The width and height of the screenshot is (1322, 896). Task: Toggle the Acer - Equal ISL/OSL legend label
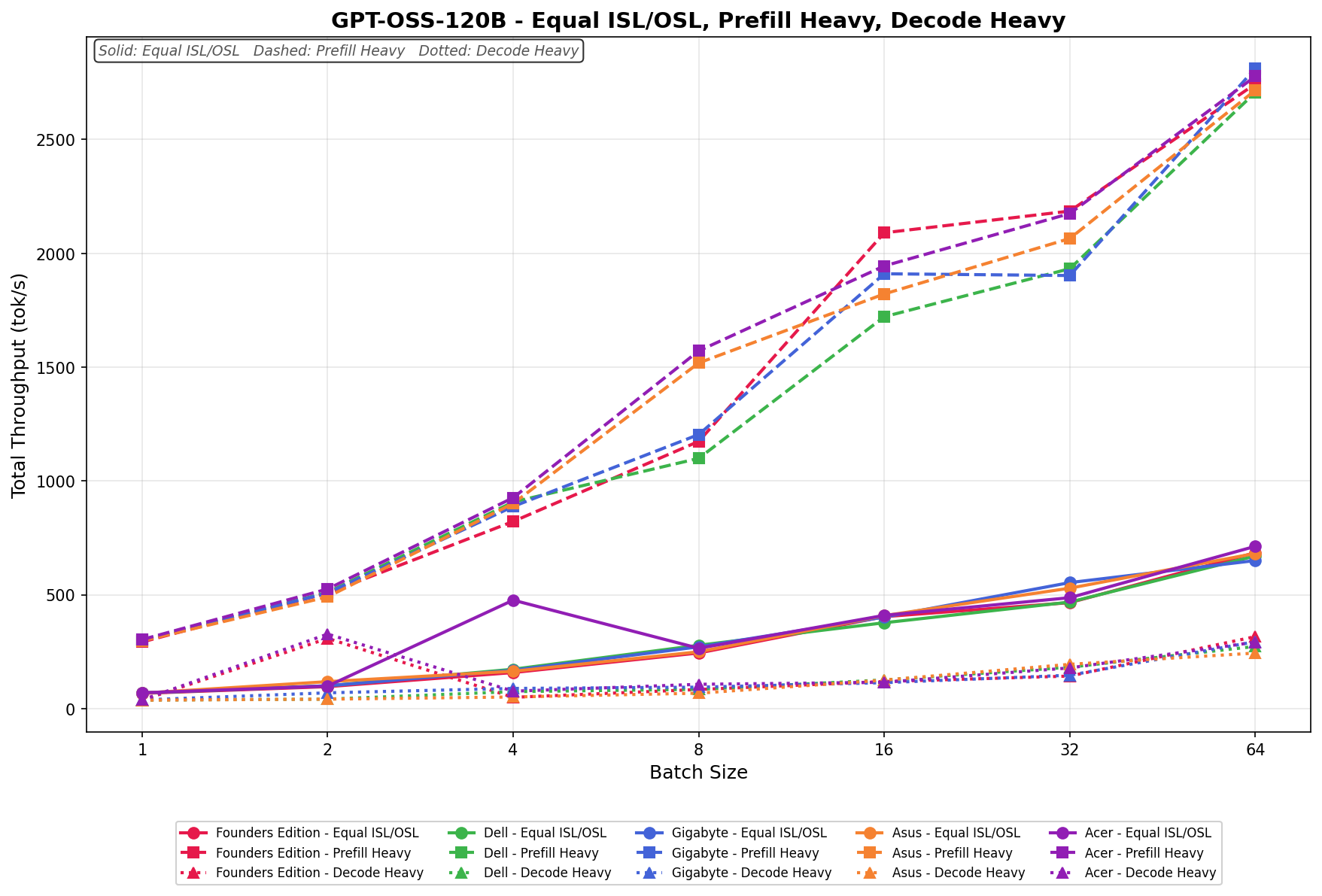click(x=1148, y=834)
